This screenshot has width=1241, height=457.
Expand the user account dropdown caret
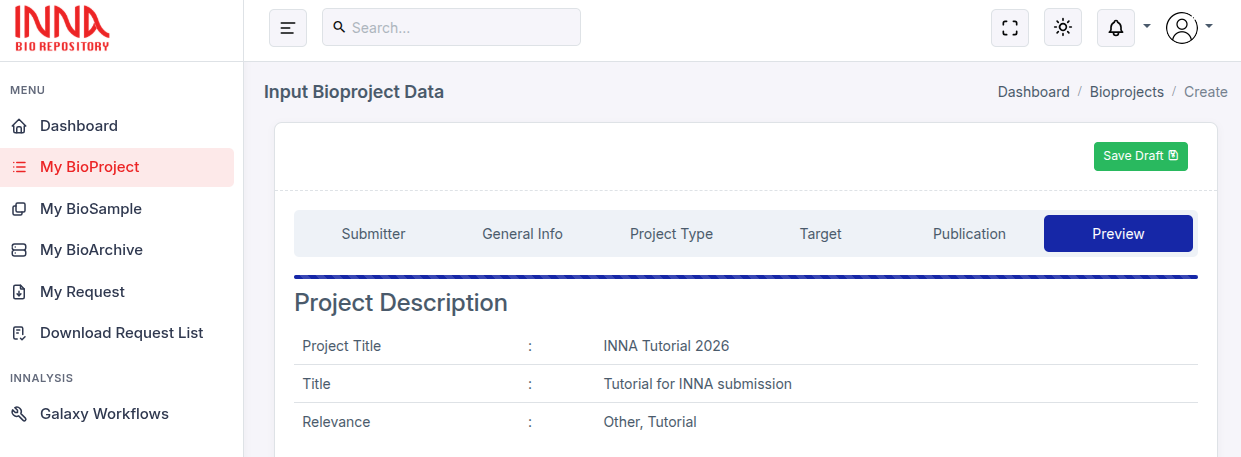(x=1209, y=26)
